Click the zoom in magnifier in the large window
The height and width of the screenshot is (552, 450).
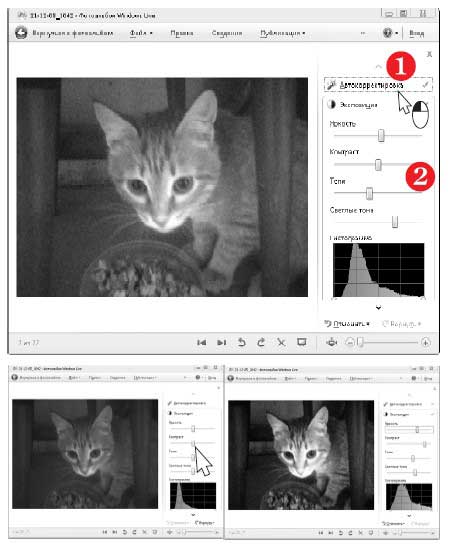pyautogui.click(x=426, y=342)
